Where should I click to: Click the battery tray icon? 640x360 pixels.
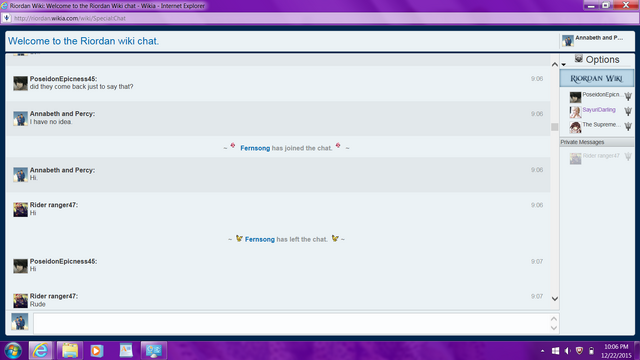point(591,351)
